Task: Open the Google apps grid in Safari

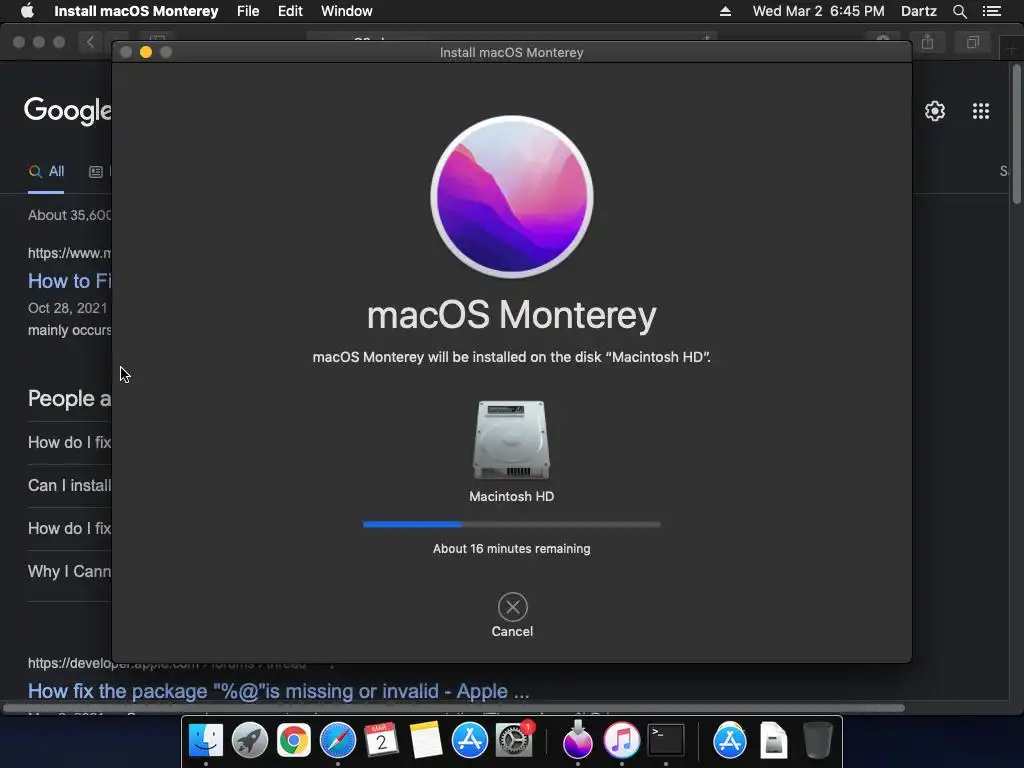Action: (x=981, y=111)
